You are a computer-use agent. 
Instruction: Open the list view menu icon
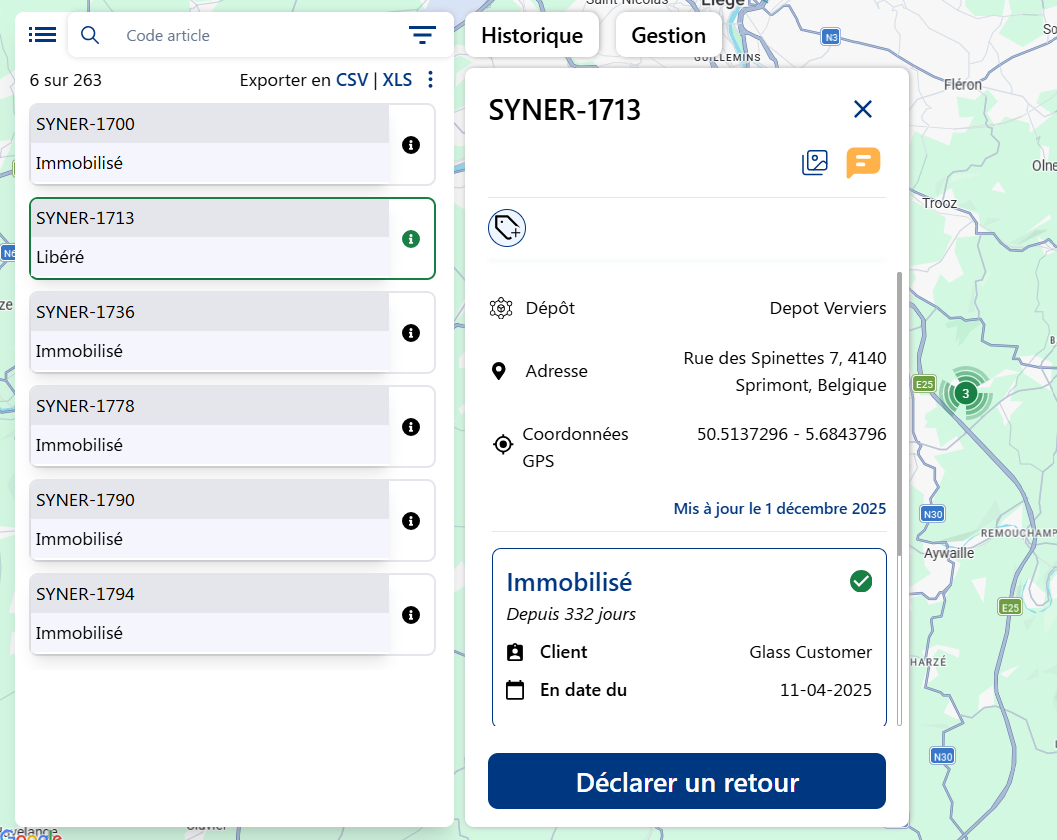tap(42, 35)
